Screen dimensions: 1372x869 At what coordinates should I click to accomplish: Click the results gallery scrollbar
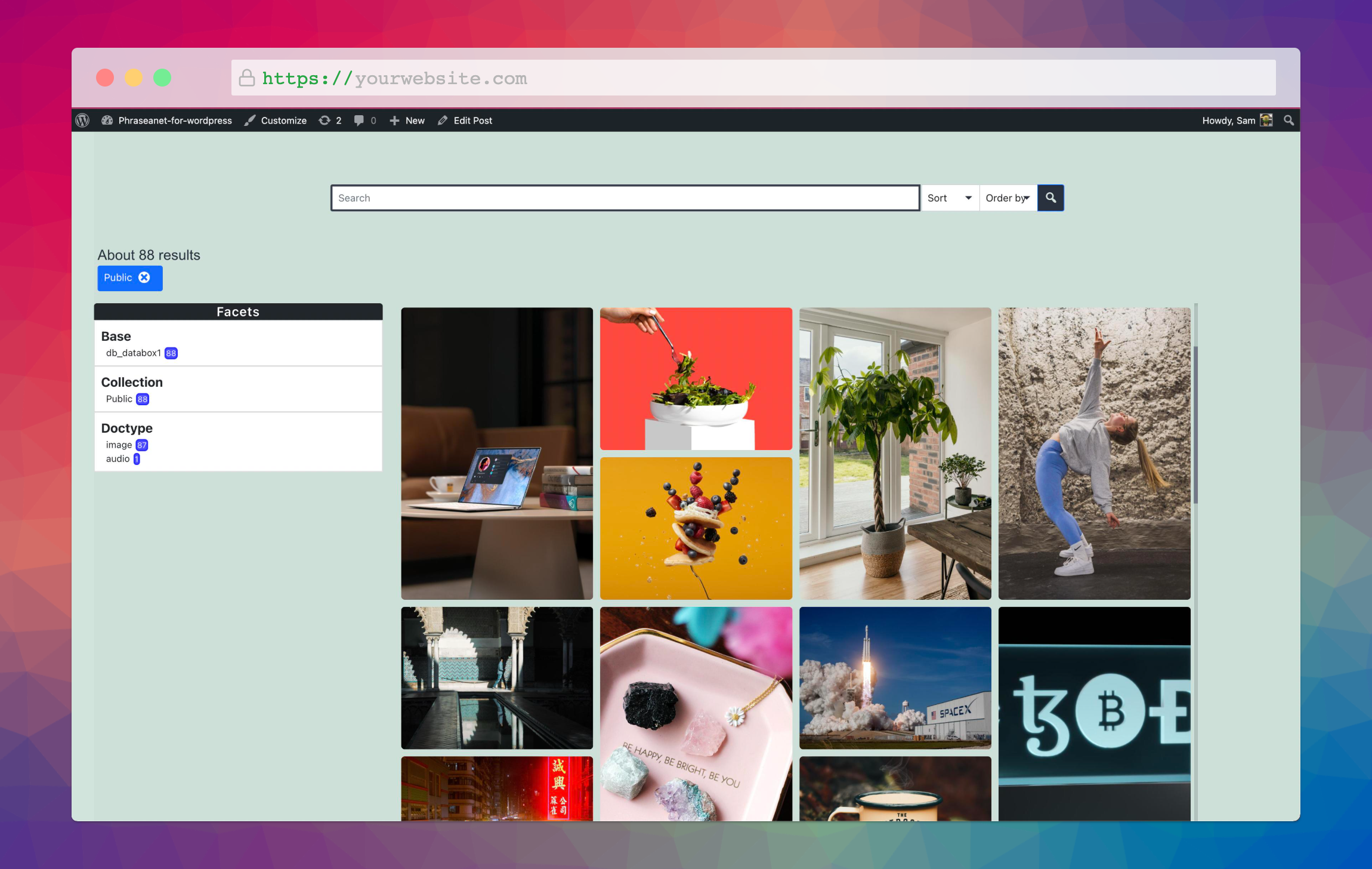click(x=1195, y=424)
